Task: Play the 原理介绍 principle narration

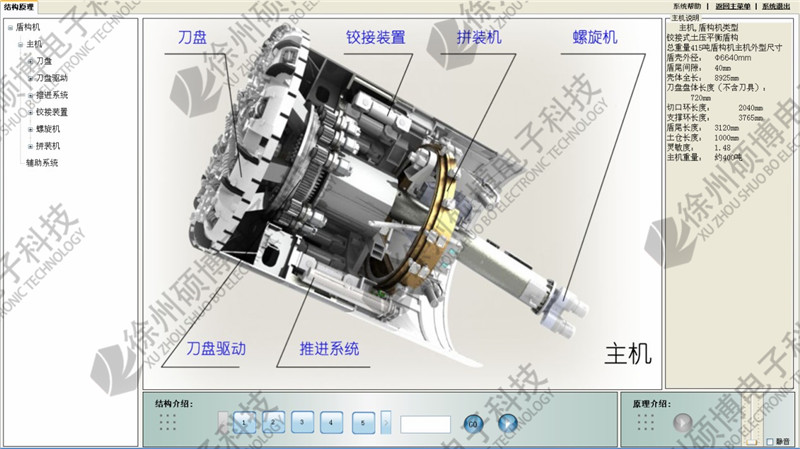Action: [x=683, y=423]
